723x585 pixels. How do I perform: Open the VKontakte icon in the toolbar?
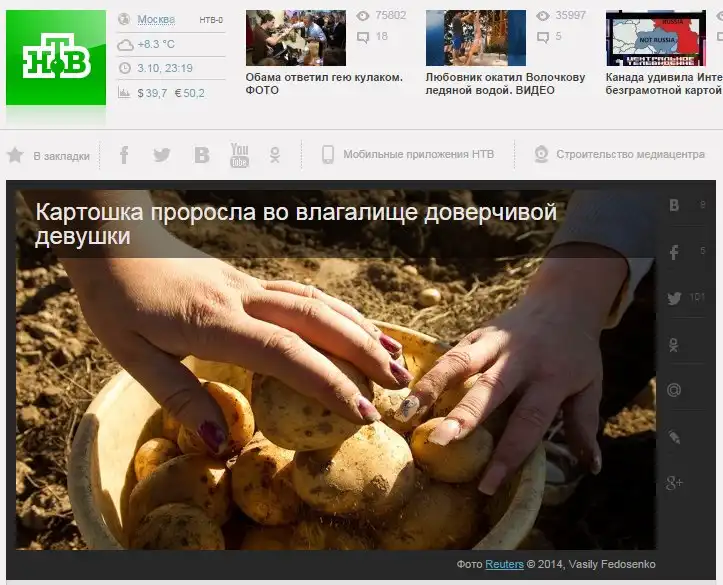tap(202, 155)
